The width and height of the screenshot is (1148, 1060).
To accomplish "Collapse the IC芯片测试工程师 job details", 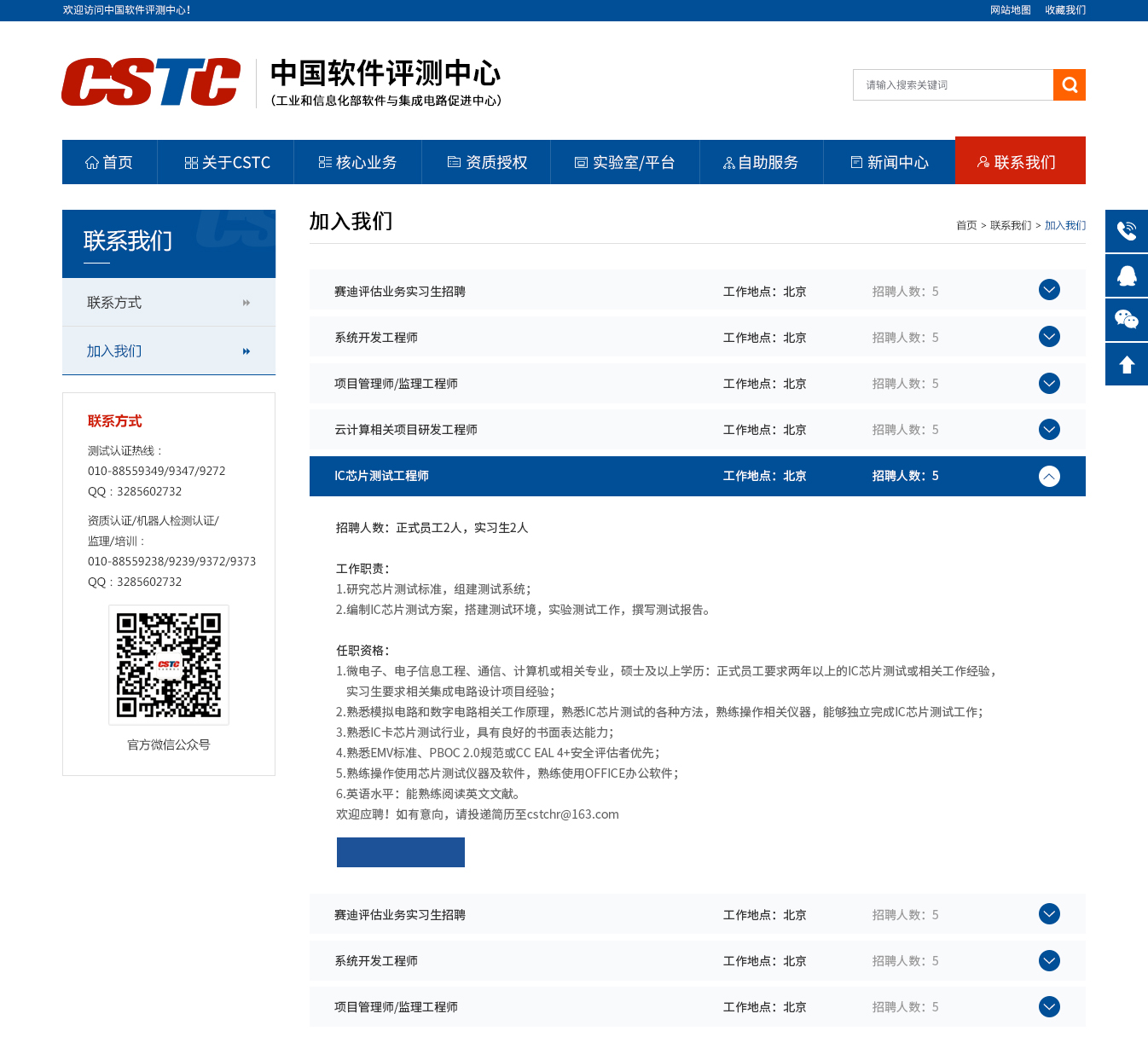I will (x=1049, y=476).
